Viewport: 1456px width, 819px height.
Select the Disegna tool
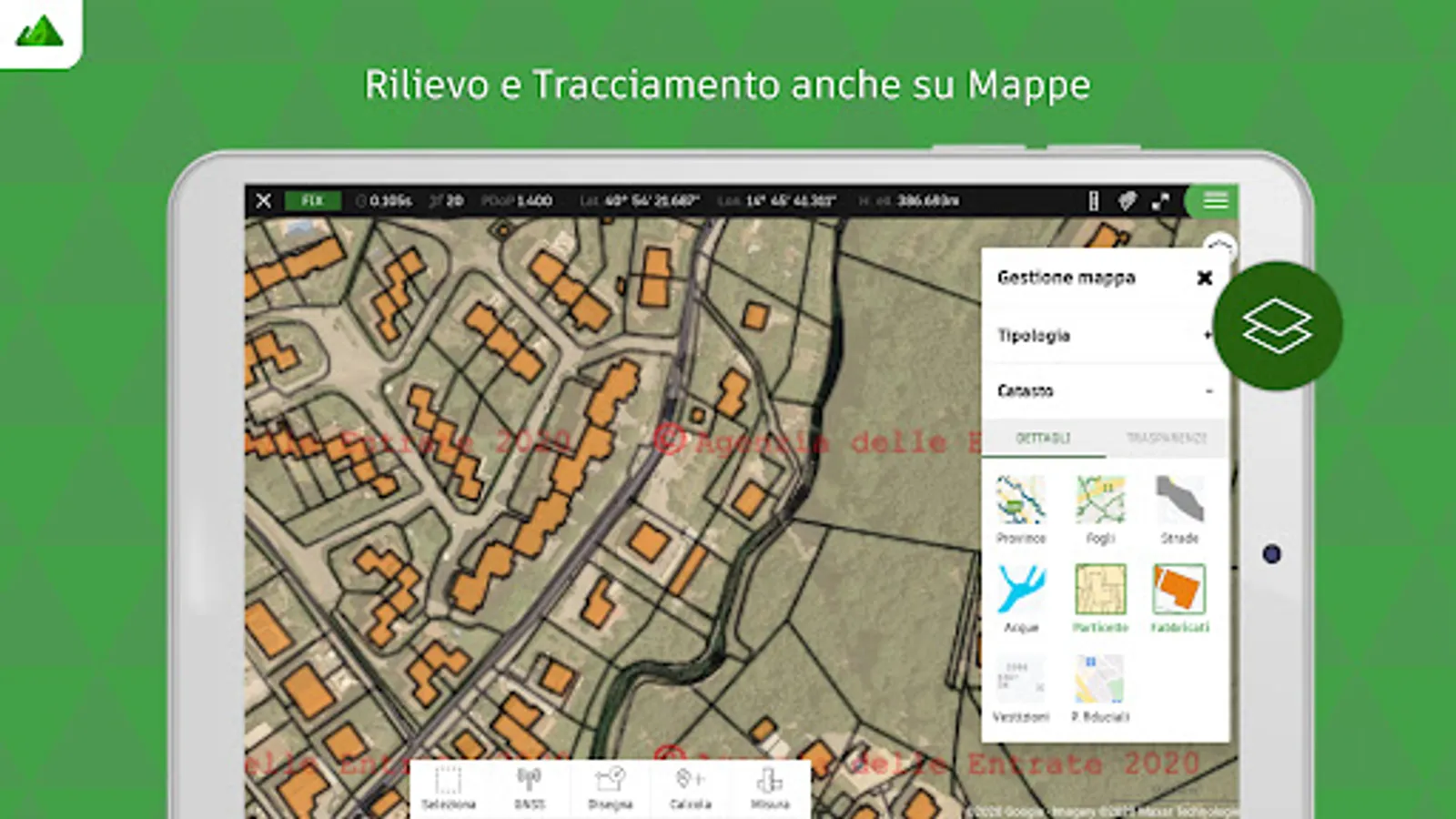click(x=610, y=788)
